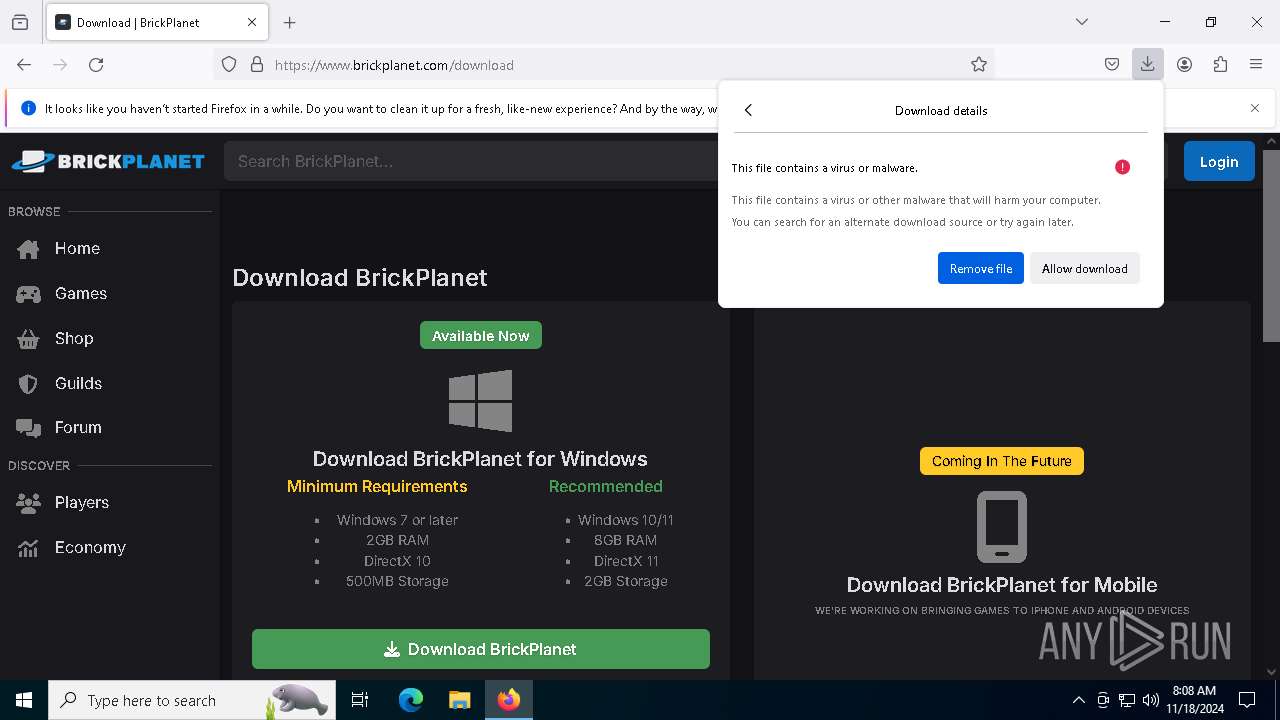Screen dimensions: 1280x720
Task: Click the Save to Pocket icon
Action: [1112, 64]
